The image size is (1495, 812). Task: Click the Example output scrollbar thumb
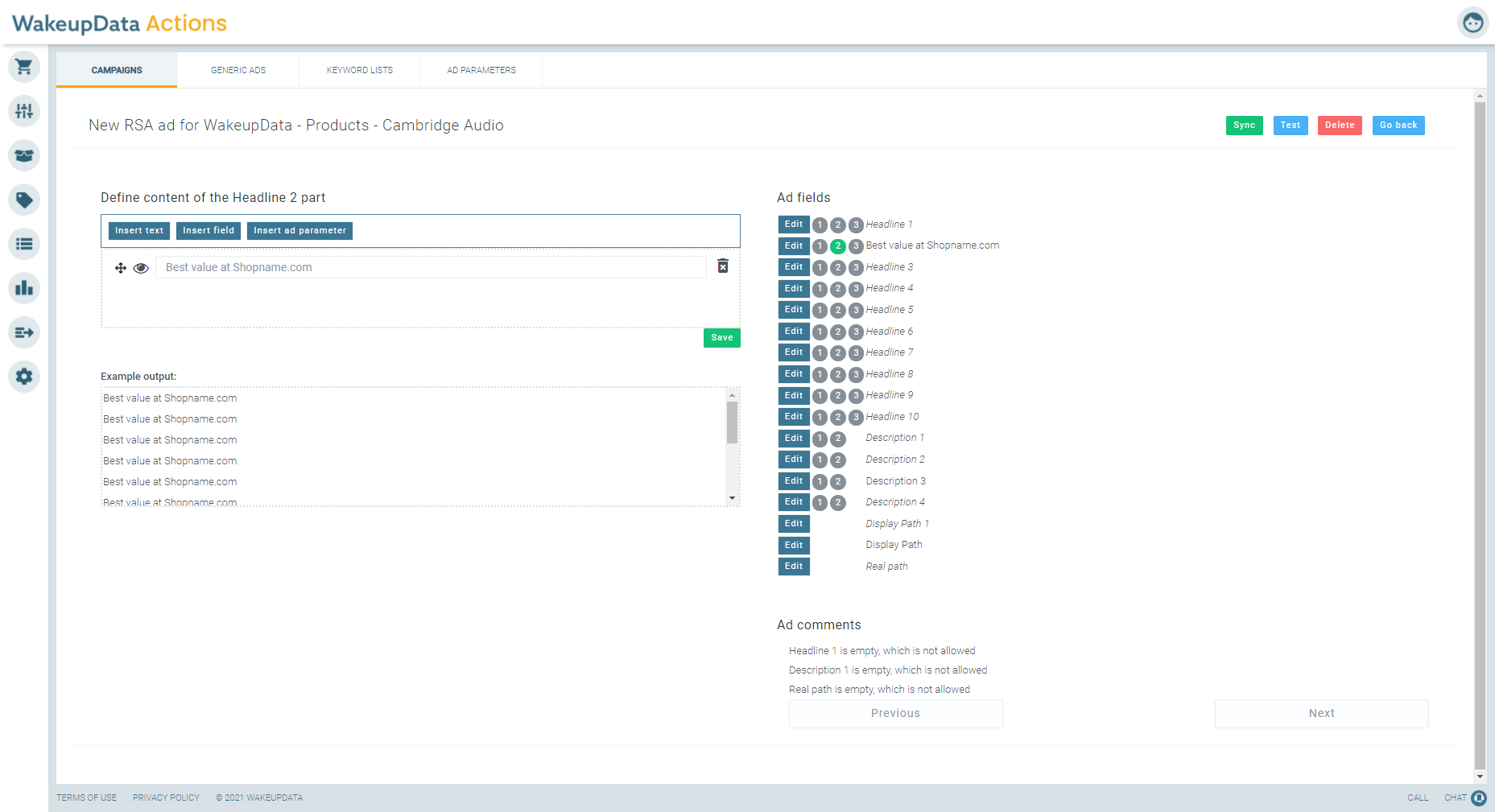coord(732,422)
